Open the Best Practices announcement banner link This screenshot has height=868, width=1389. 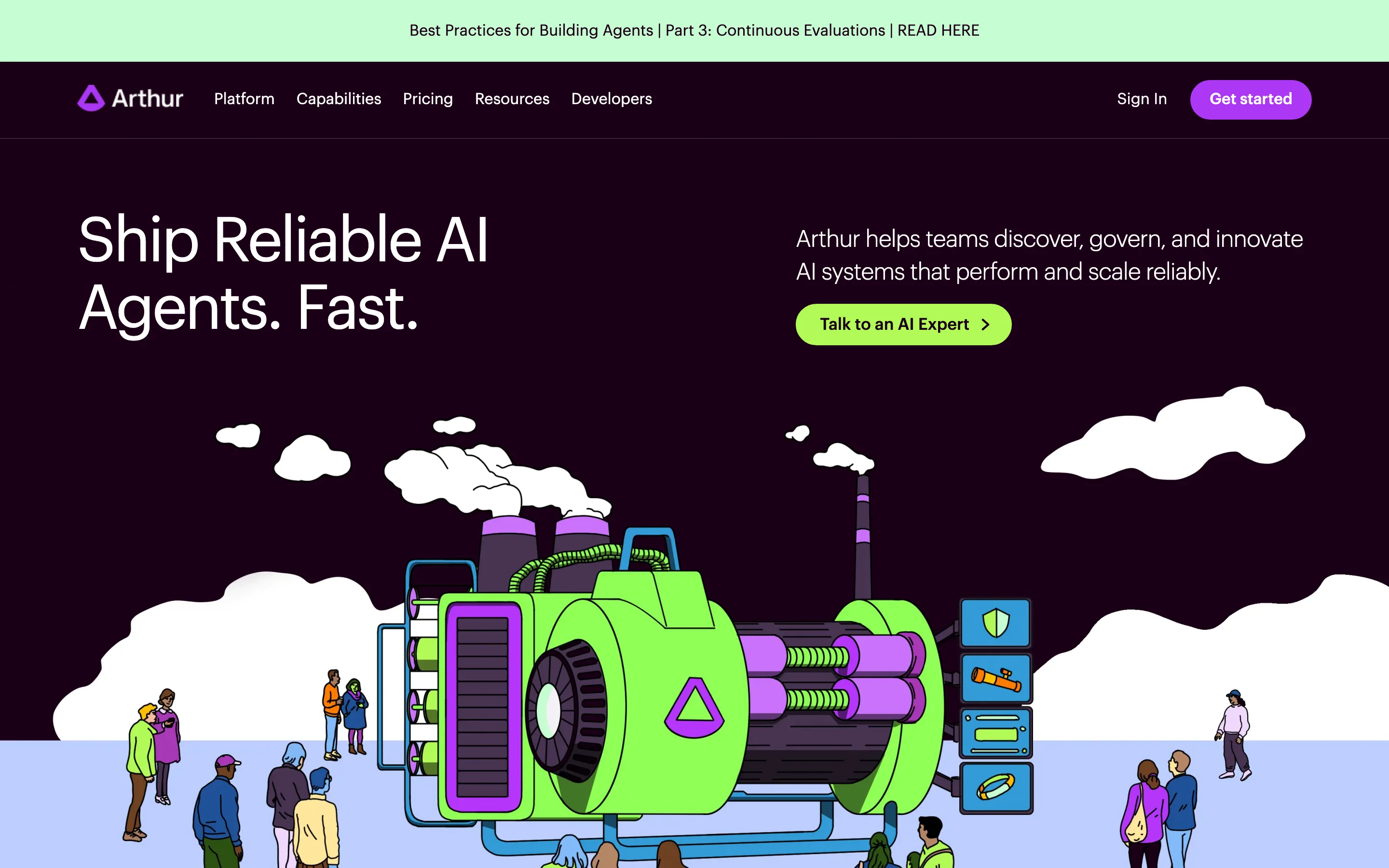(694, 30)
